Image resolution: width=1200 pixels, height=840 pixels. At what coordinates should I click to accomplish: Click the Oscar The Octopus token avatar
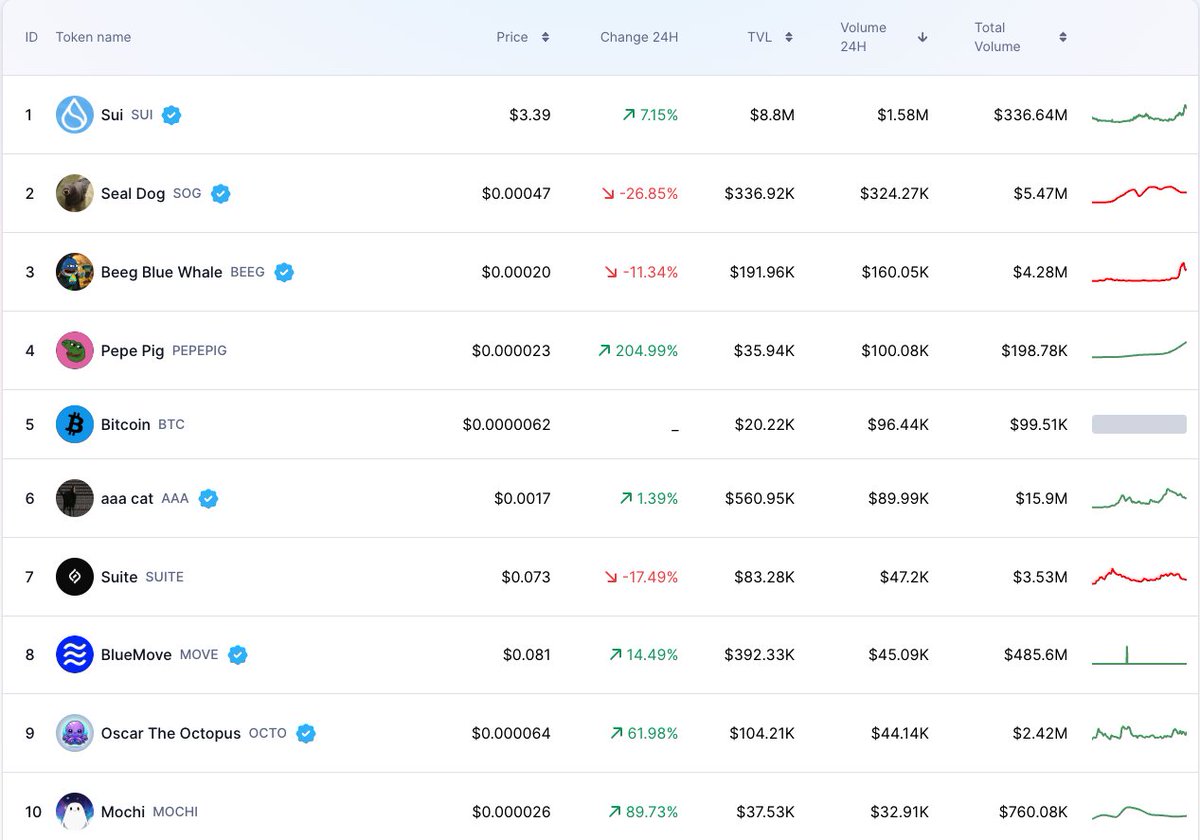tap(75, 733)
